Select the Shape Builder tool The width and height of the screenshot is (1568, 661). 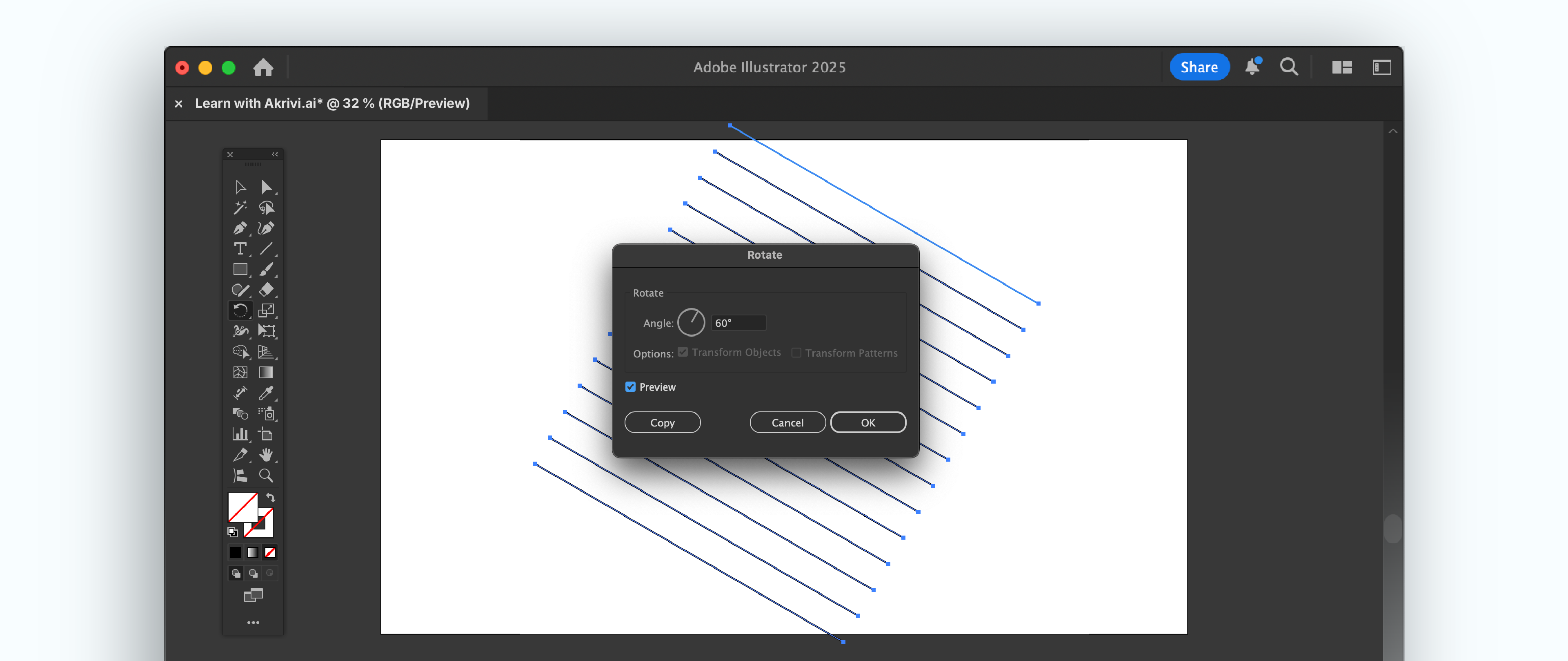coord(240,351)
